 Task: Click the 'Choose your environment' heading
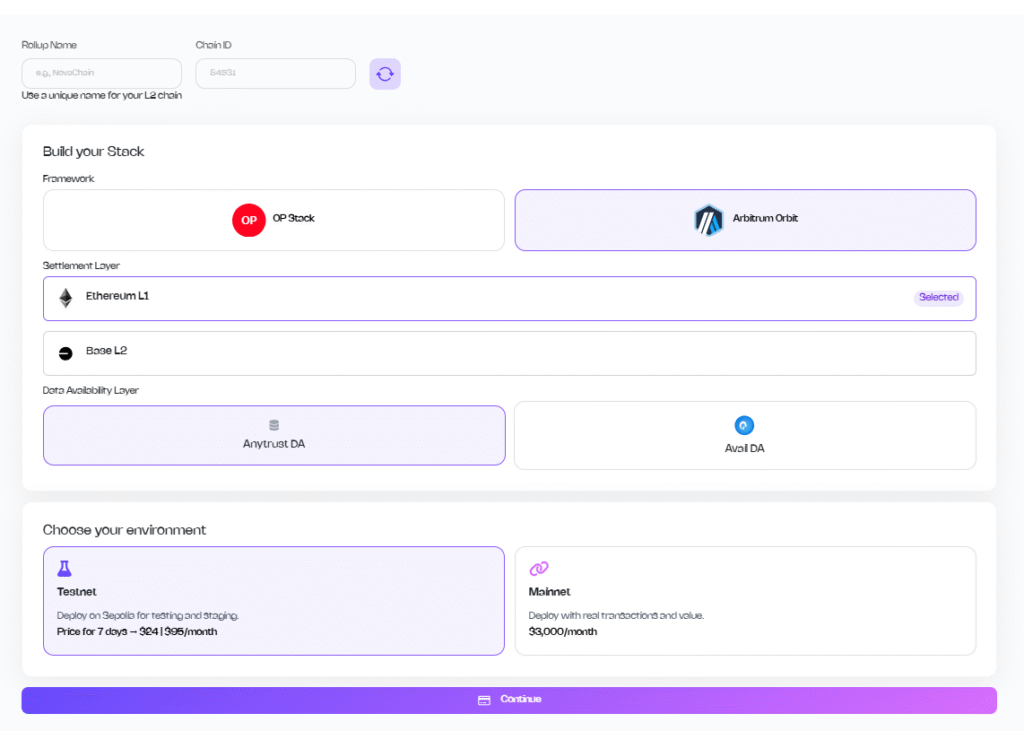tap(124, 530)
